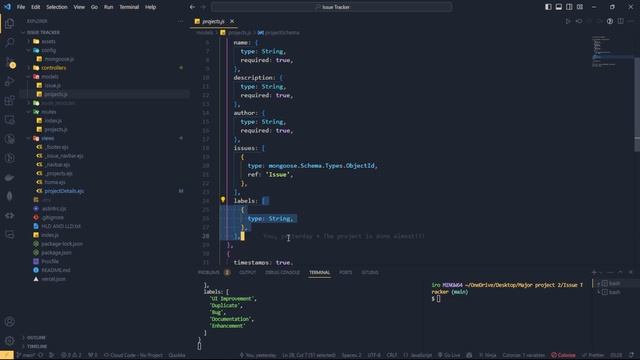Viewport: 640px width, 360px height.
Task: Click the notifications bell in status bar
Action: click(632, 355)
